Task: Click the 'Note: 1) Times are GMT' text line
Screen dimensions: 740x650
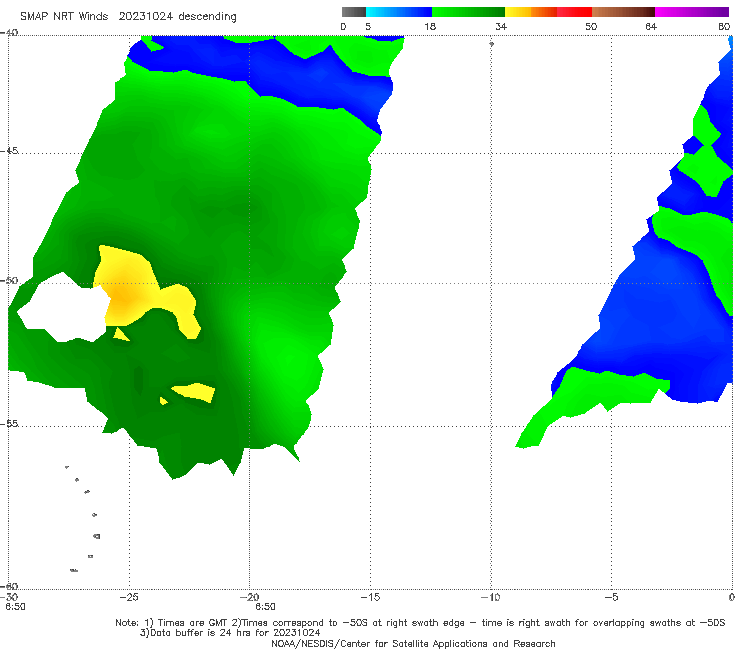Action: pos(420,623)
